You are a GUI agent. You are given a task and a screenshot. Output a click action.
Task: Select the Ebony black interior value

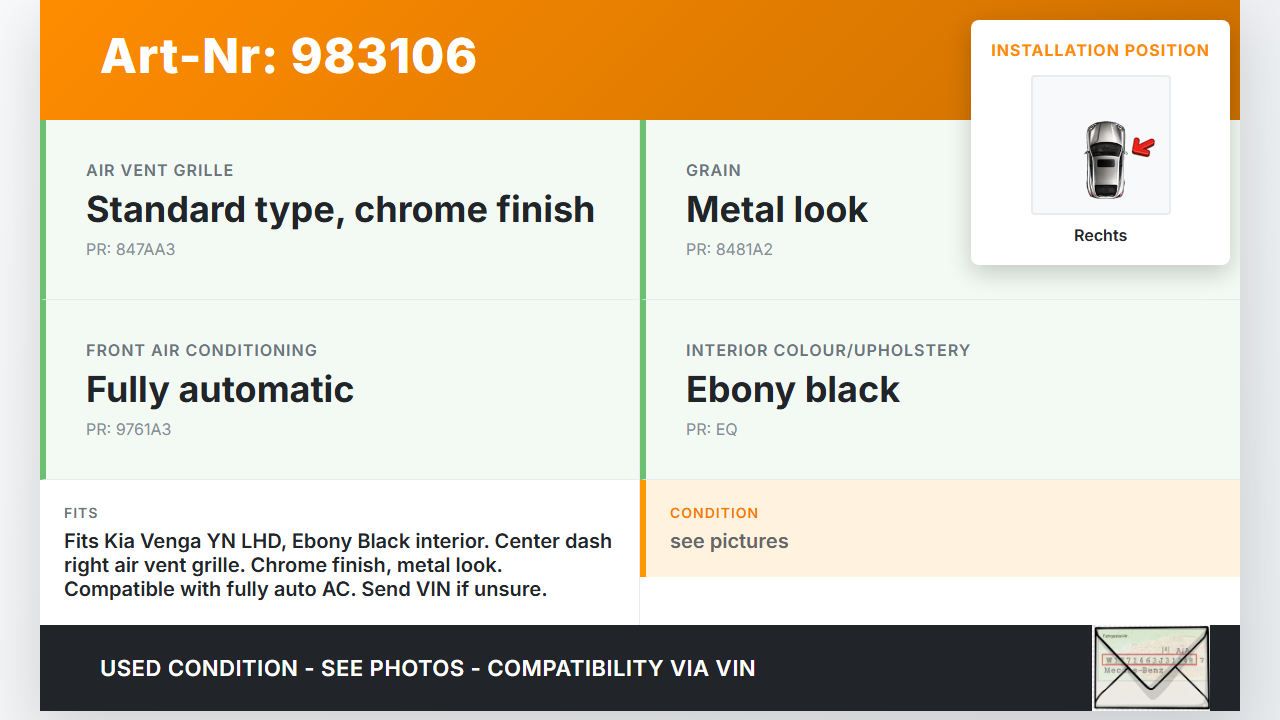(x=793, y=390)
